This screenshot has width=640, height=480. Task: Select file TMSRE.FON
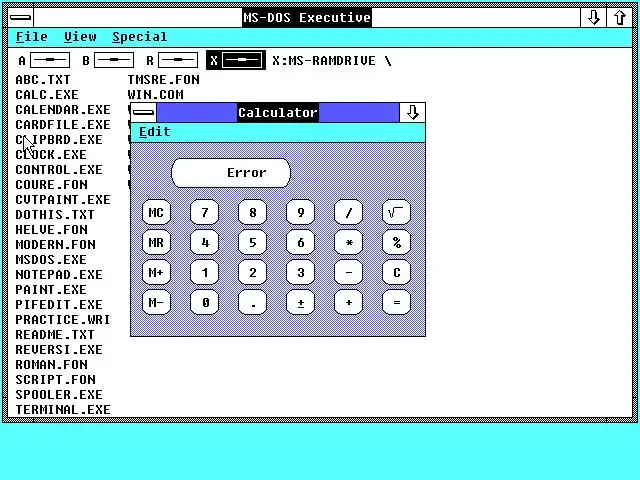click(164, 80)
